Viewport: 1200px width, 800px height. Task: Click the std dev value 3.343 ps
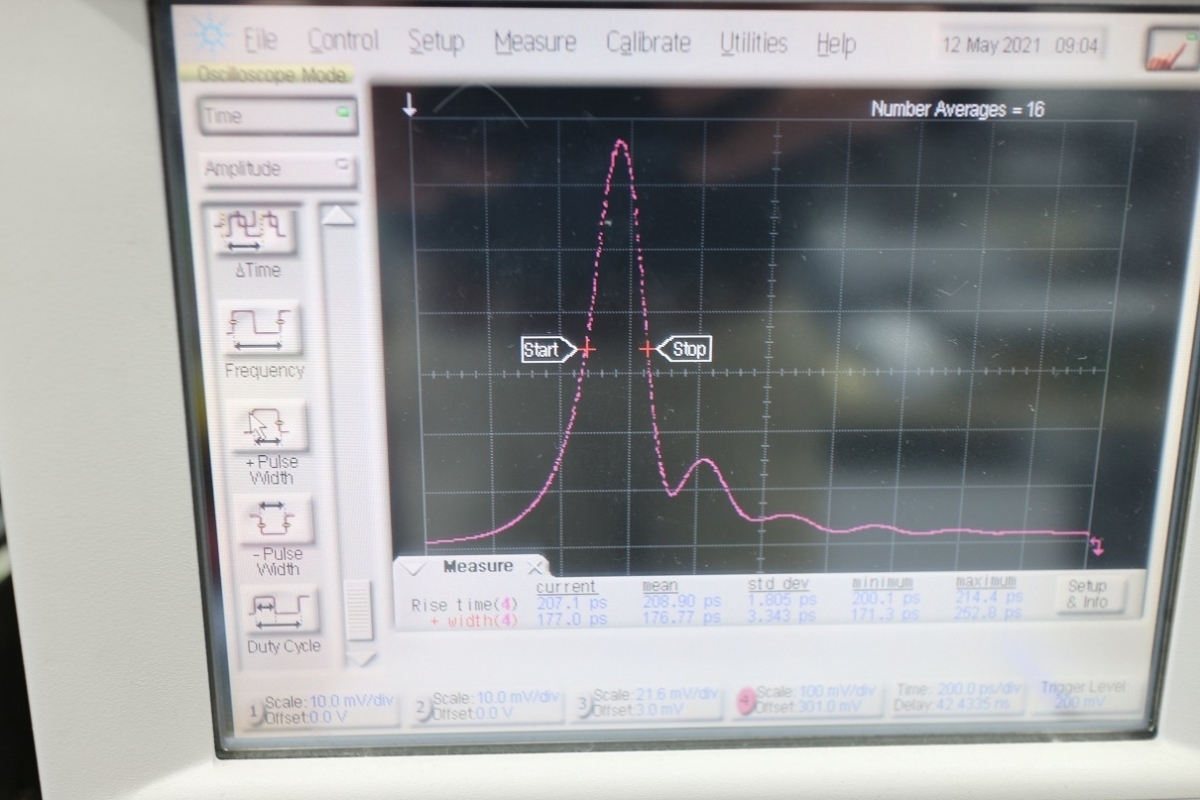pyautogui.click(x=783, y=616)
